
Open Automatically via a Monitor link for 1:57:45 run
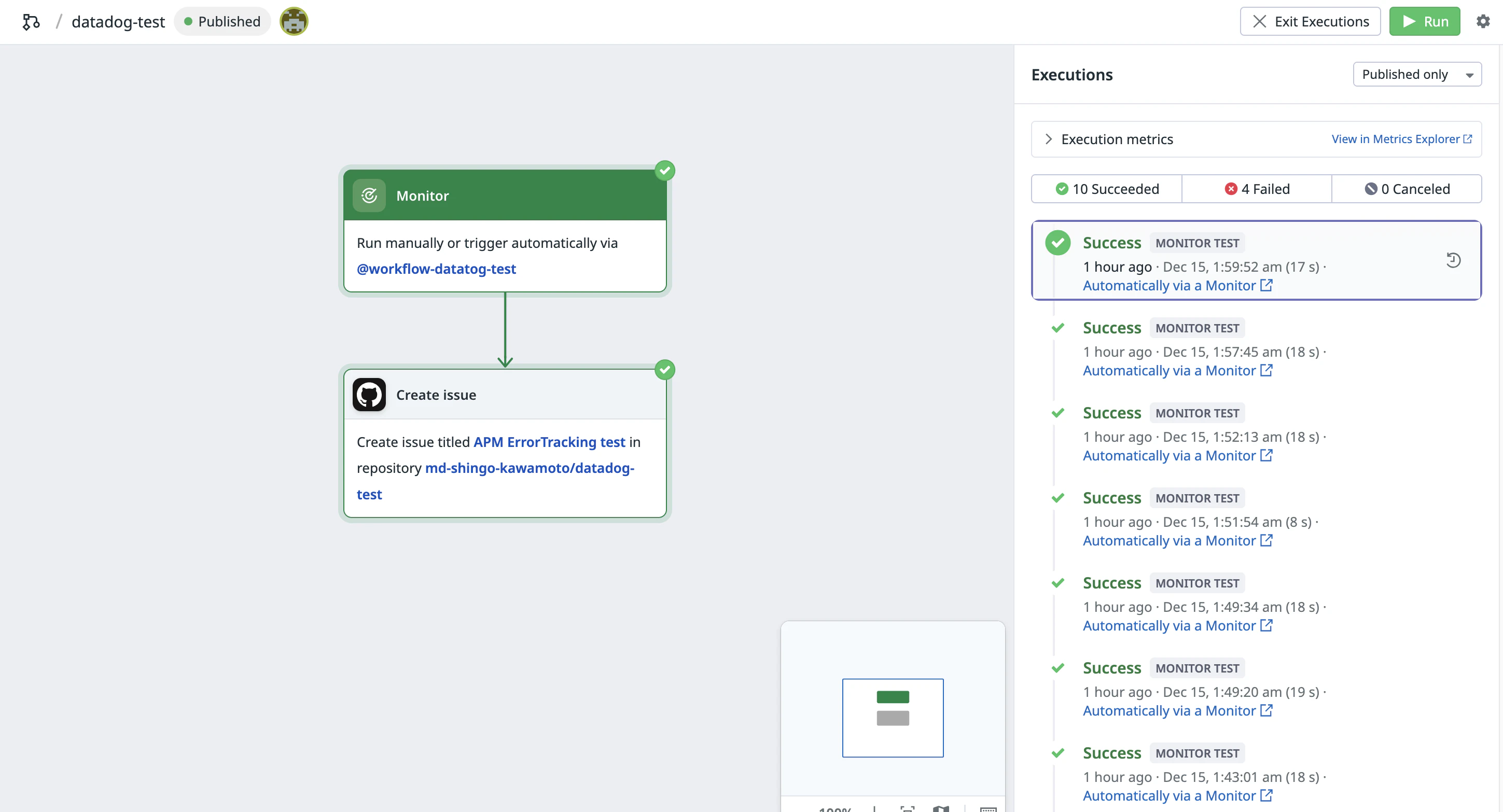1177,371
